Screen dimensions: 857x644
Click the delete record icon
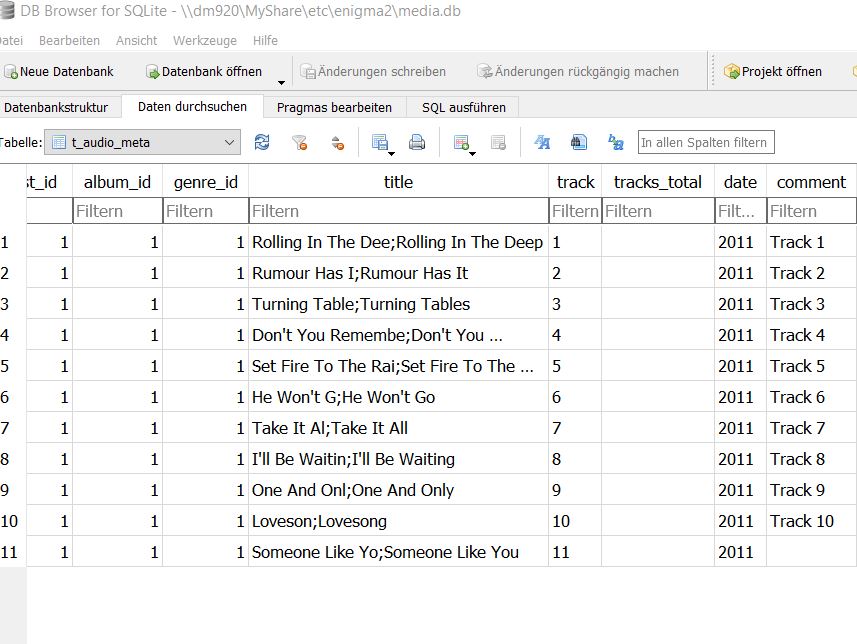(498, 143)
